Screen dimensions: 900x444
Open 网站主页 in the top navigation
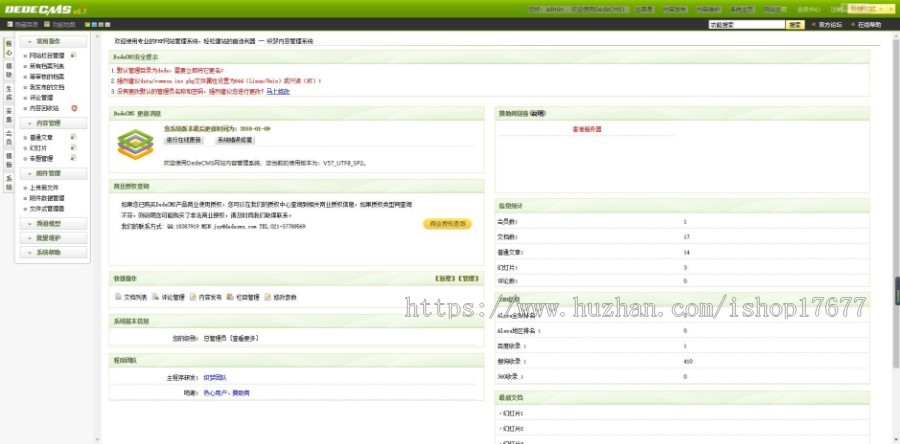[x=775, y=10]
